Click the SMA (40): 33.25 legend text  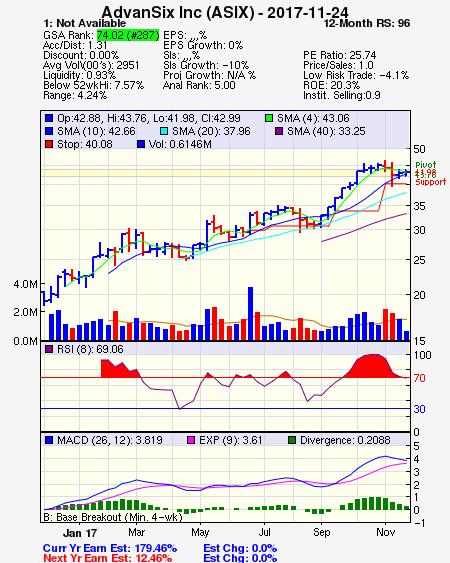[326, 131]
